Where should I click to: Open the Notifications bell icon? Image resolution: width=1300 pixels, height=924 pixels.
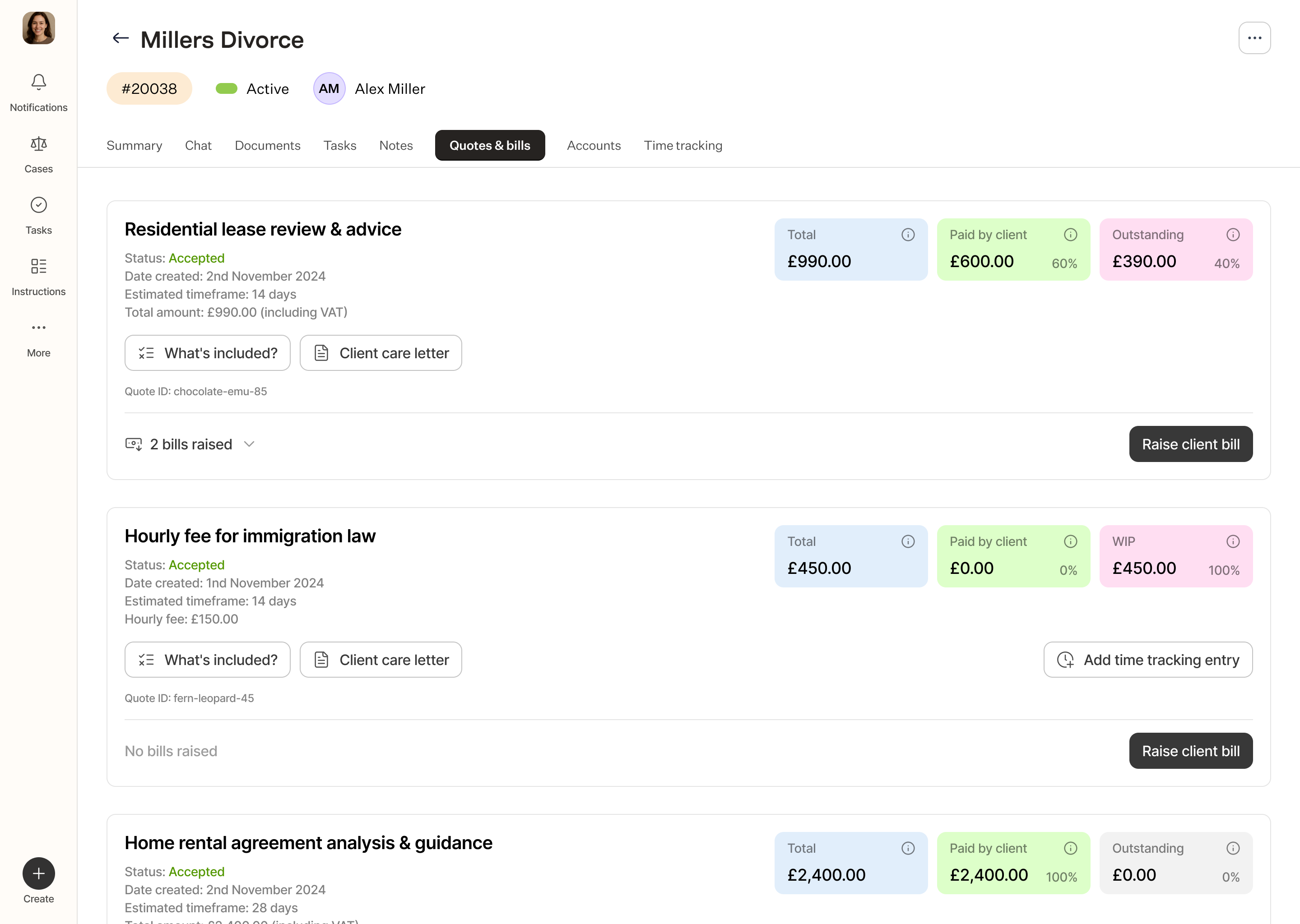point(39,83)
